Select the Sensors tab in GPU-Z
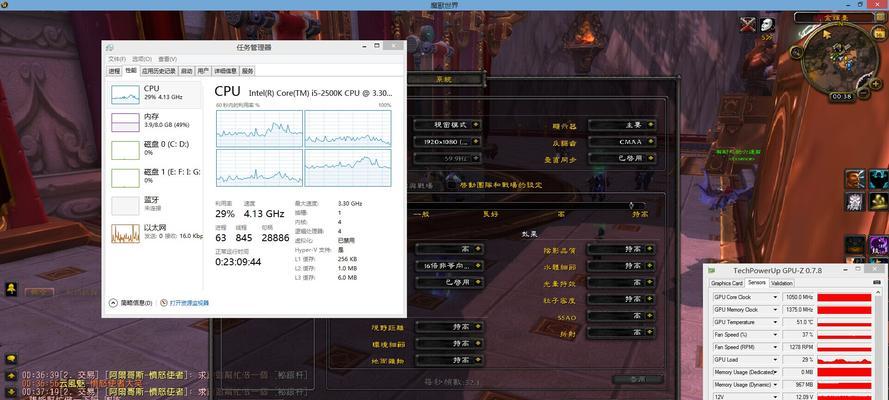Screen dimensions: 889x400 (756, 283)
